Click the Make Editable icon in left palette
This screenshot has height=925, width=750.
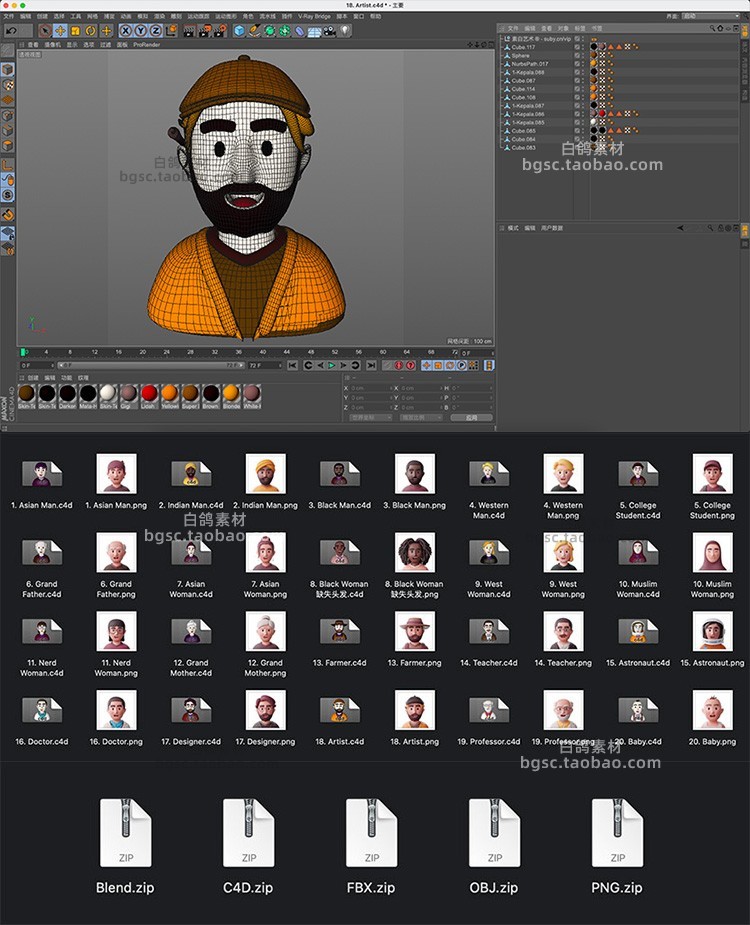tap(8, 51)
